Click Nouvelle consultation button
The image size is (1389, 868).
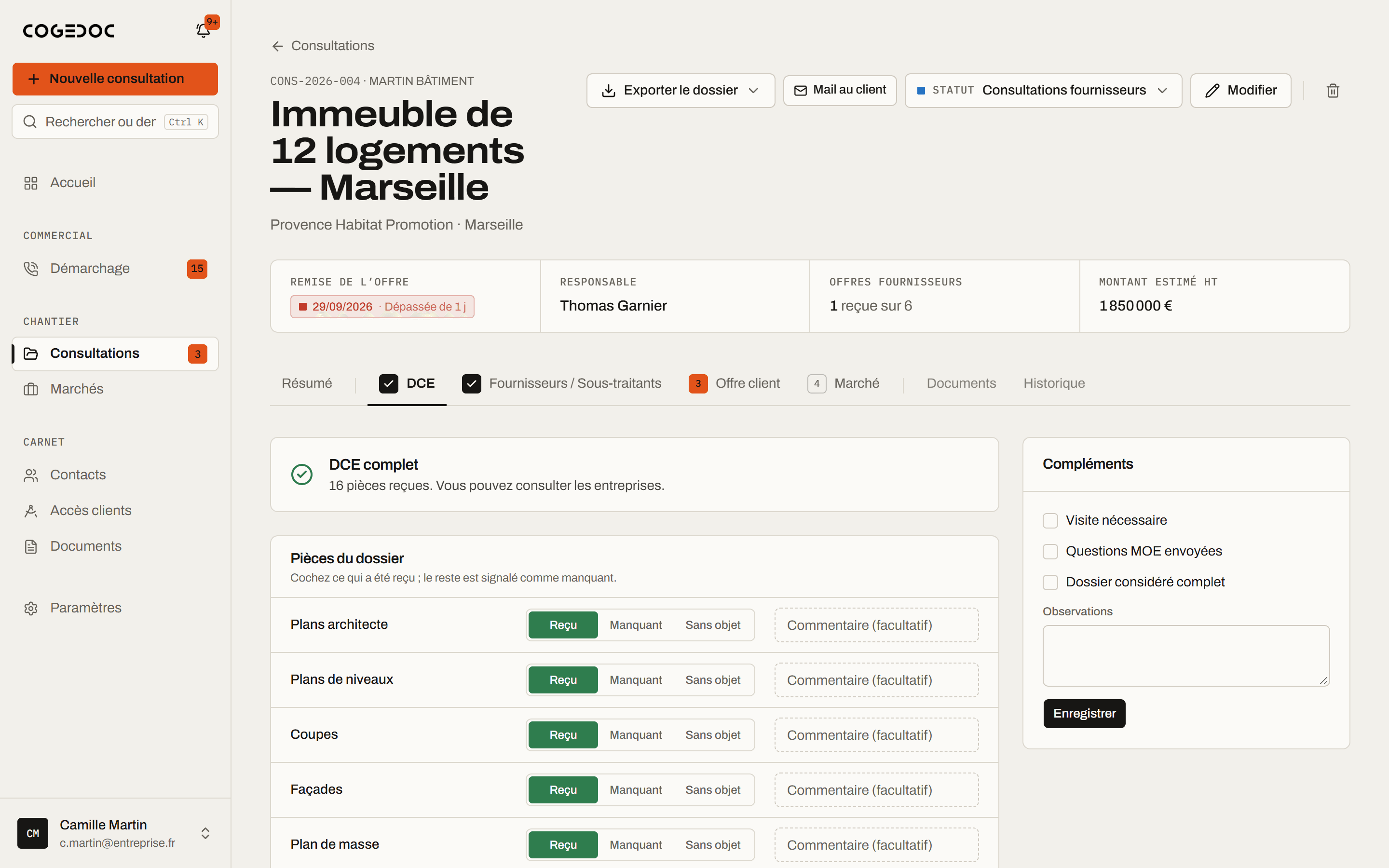(115, 79)
